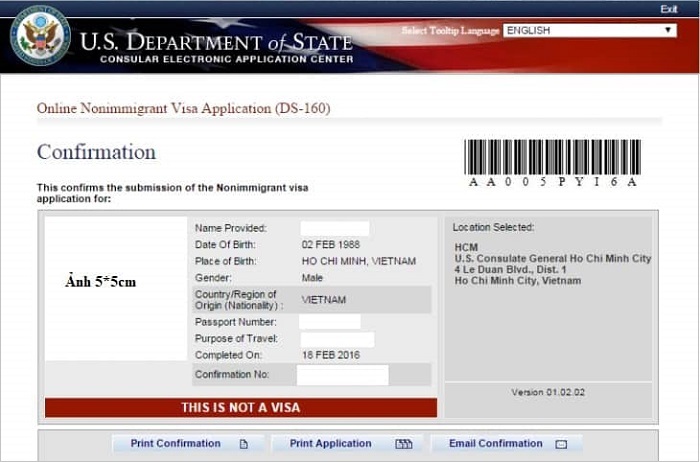
Task: Click the blank Name Provided field
Action: (335, 228)
